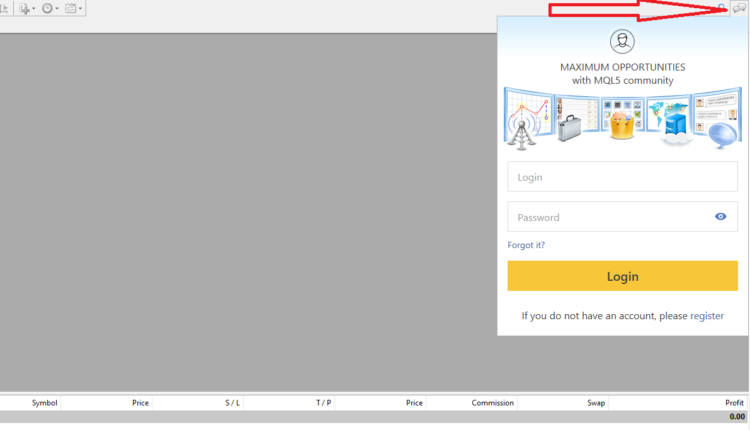Sort by Symbol column header
The image size is (750, 430).
pyautogui.click(x=44, y=403)
